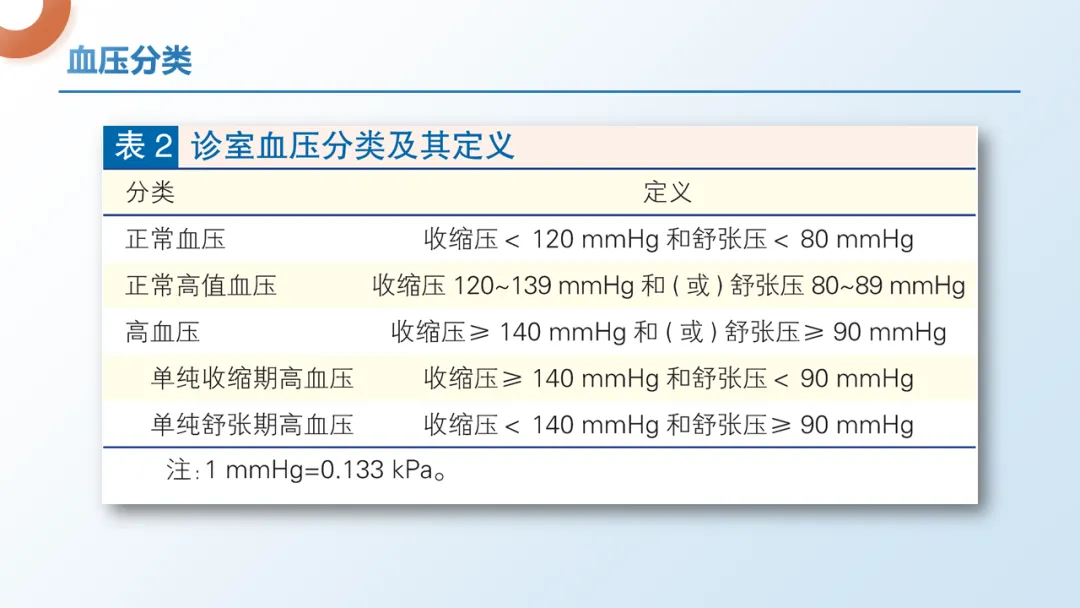Click the 定义 column header

pos(667,192)
